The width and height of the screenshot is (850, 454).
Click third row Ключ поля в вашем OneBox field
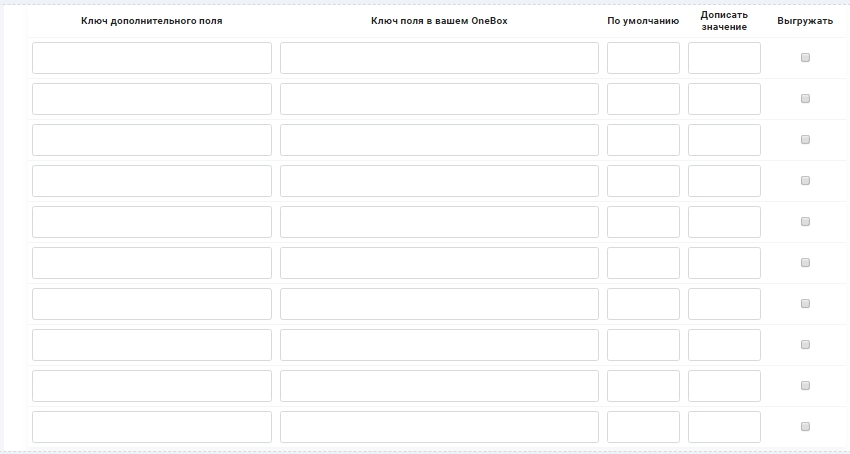[x=439, y=140]
